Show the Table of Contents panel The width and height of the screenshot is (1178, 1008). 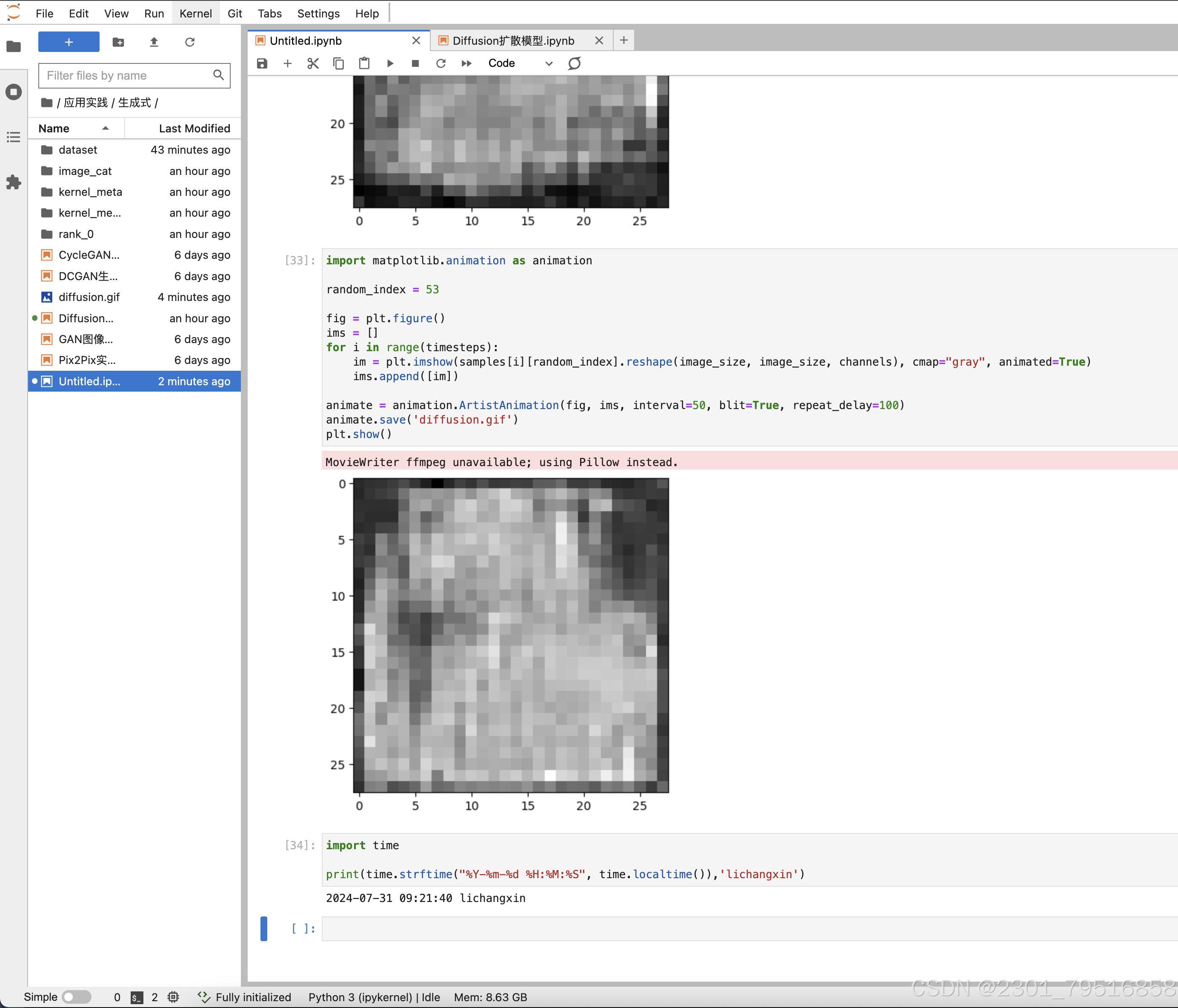tap(14, 137)
